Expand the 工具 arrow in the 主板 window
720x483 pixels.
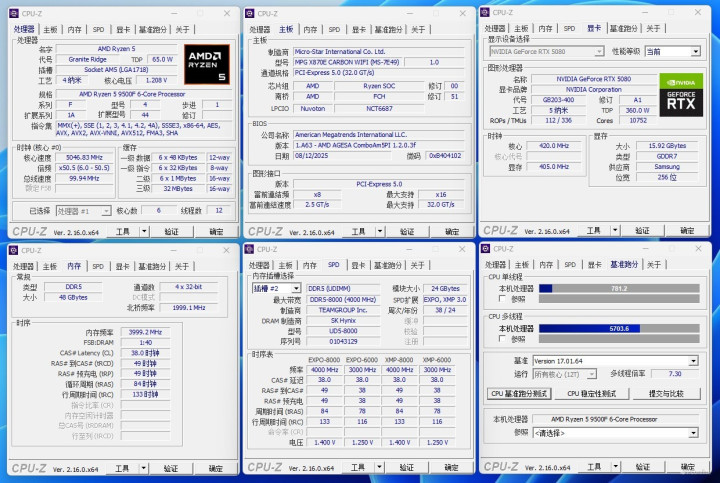(x=380, y=231)
